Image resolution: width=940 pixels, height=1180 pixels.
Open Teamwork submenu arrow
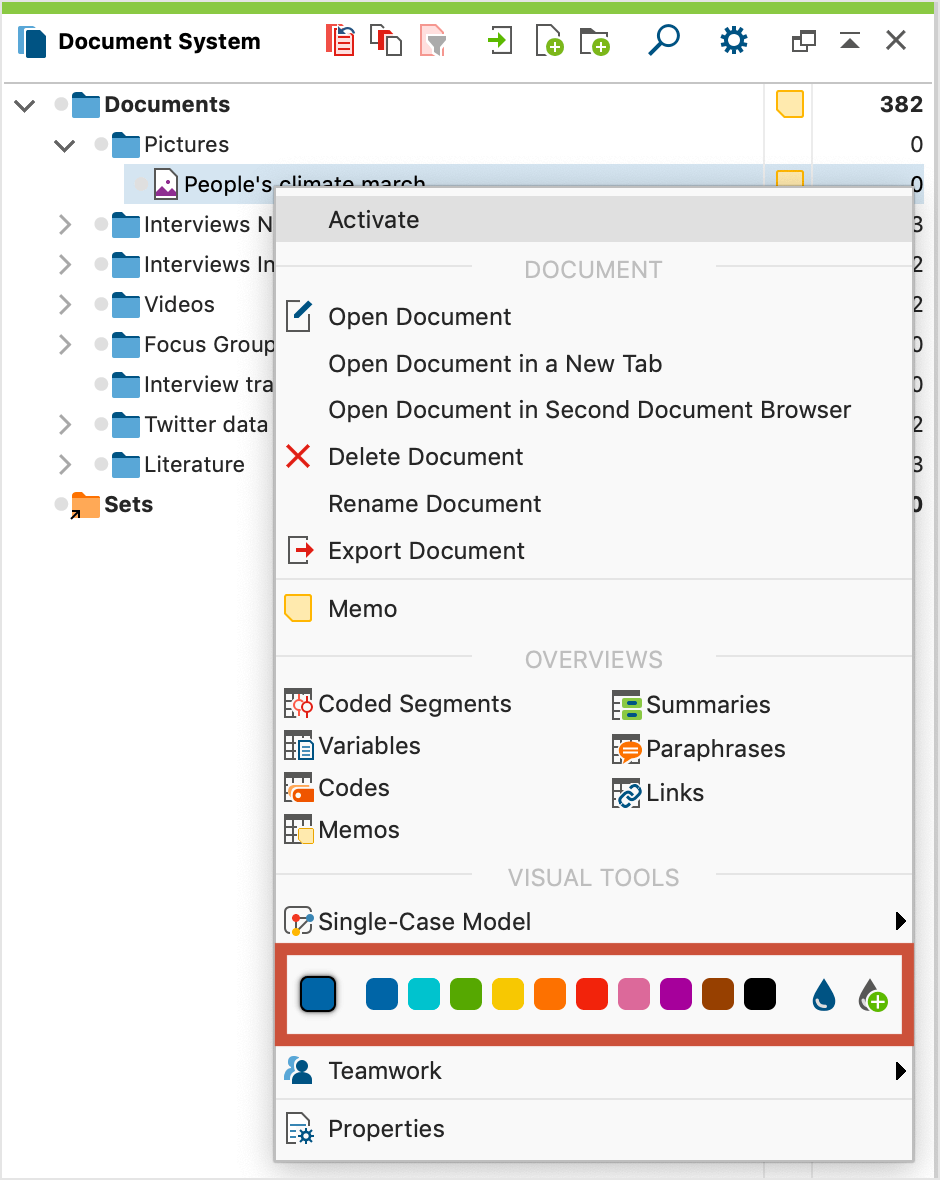900,1071
